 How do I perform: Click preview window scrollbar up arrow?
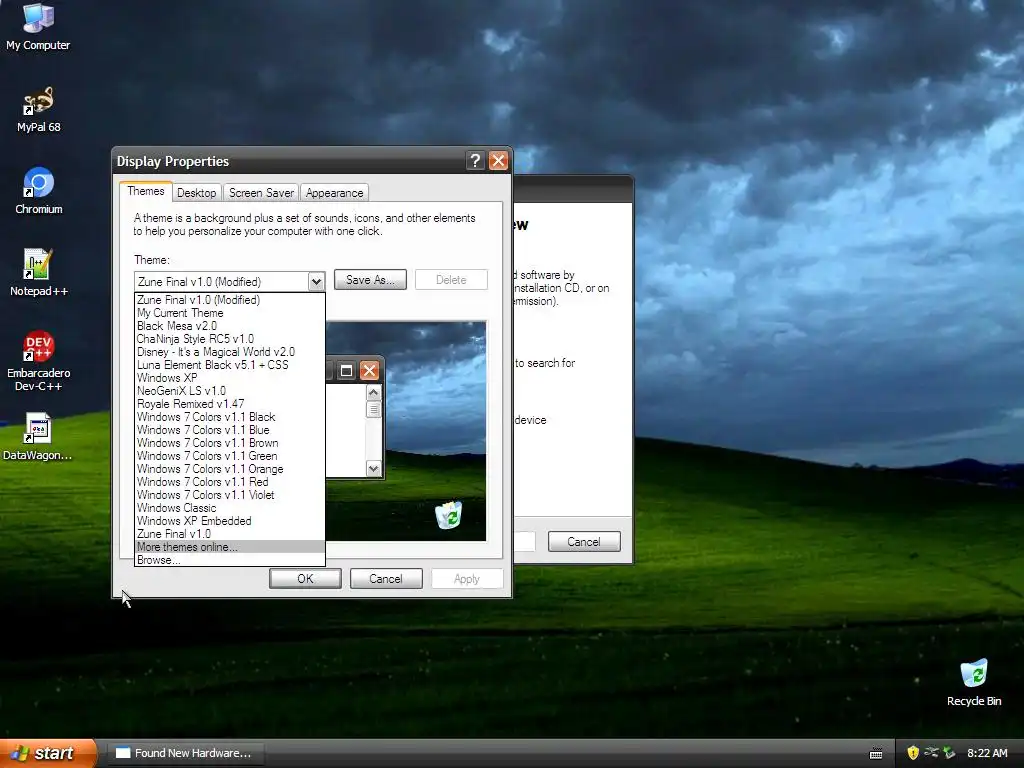374,392
